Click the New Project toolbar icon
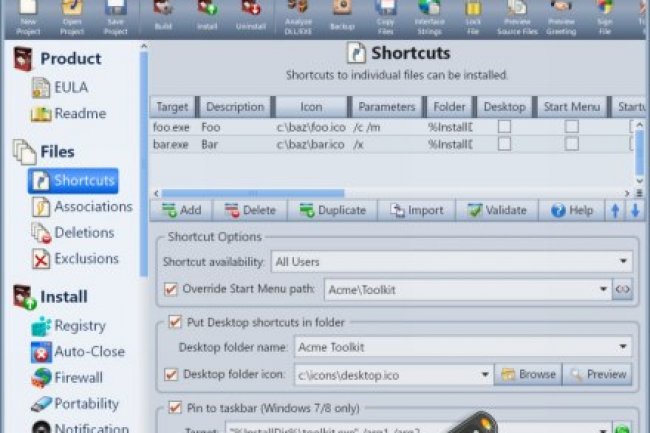The width and height of the screenshot is (650, 433). click(x=27, y=12)
